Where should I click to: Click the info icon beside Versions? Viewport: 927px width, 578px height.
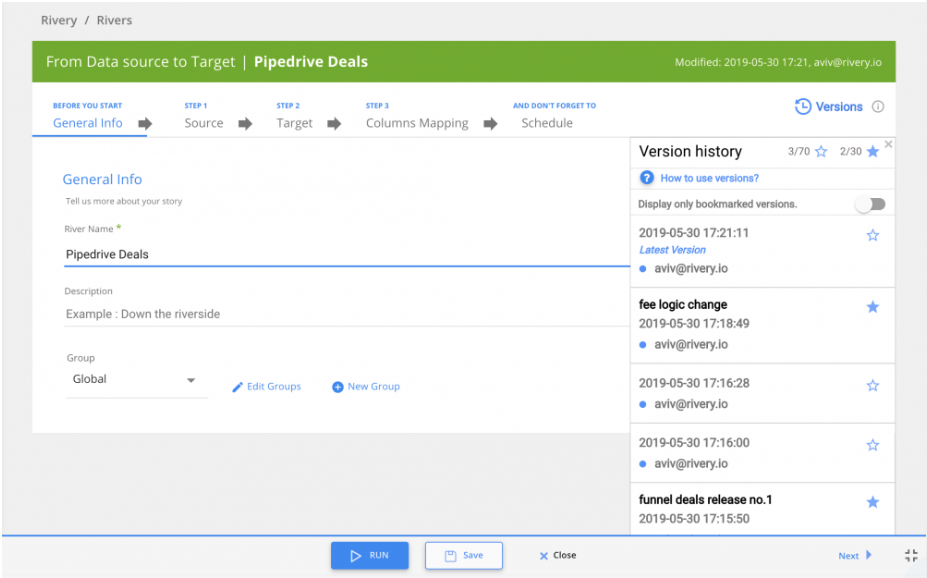(878, 107)
